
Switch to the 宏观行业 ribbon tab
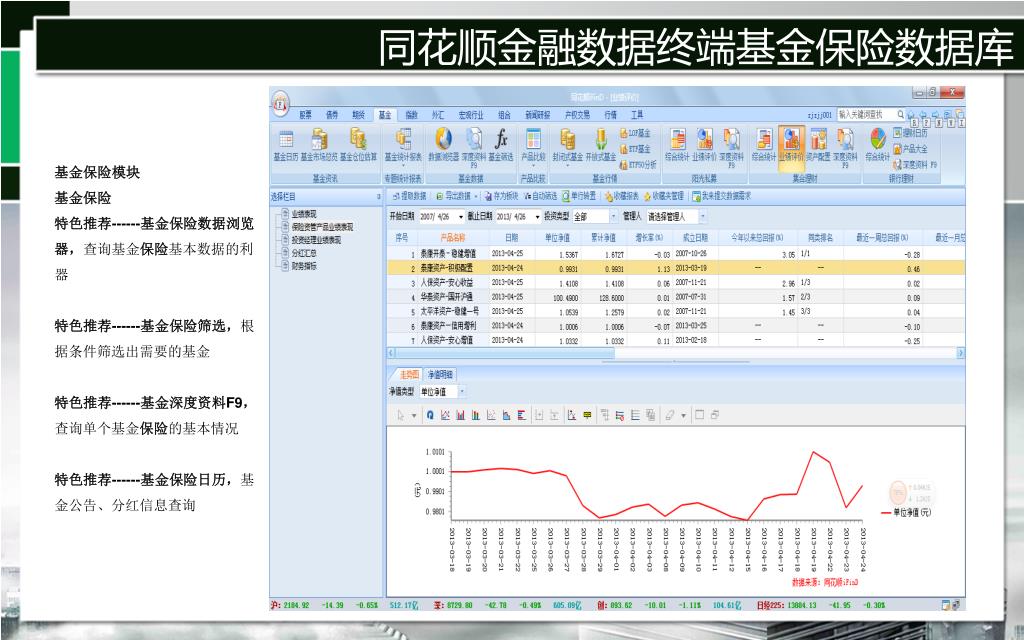[x=471, y=115]
